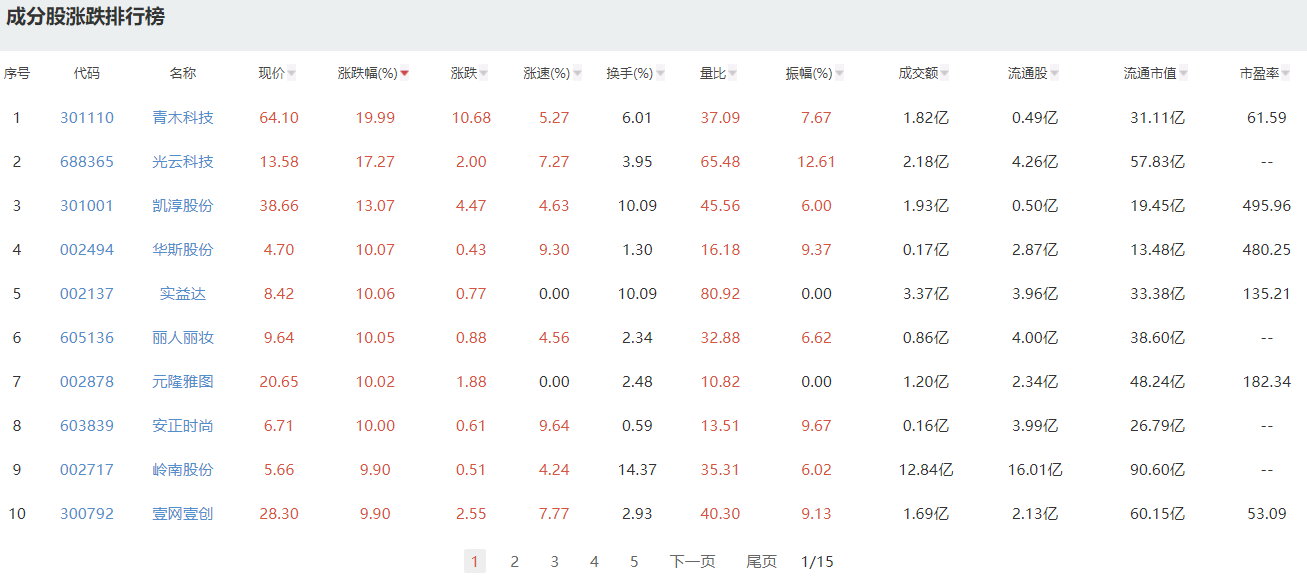
Task: Click speed value 9.64 for 安正时尚
Action: pos(554,426)
